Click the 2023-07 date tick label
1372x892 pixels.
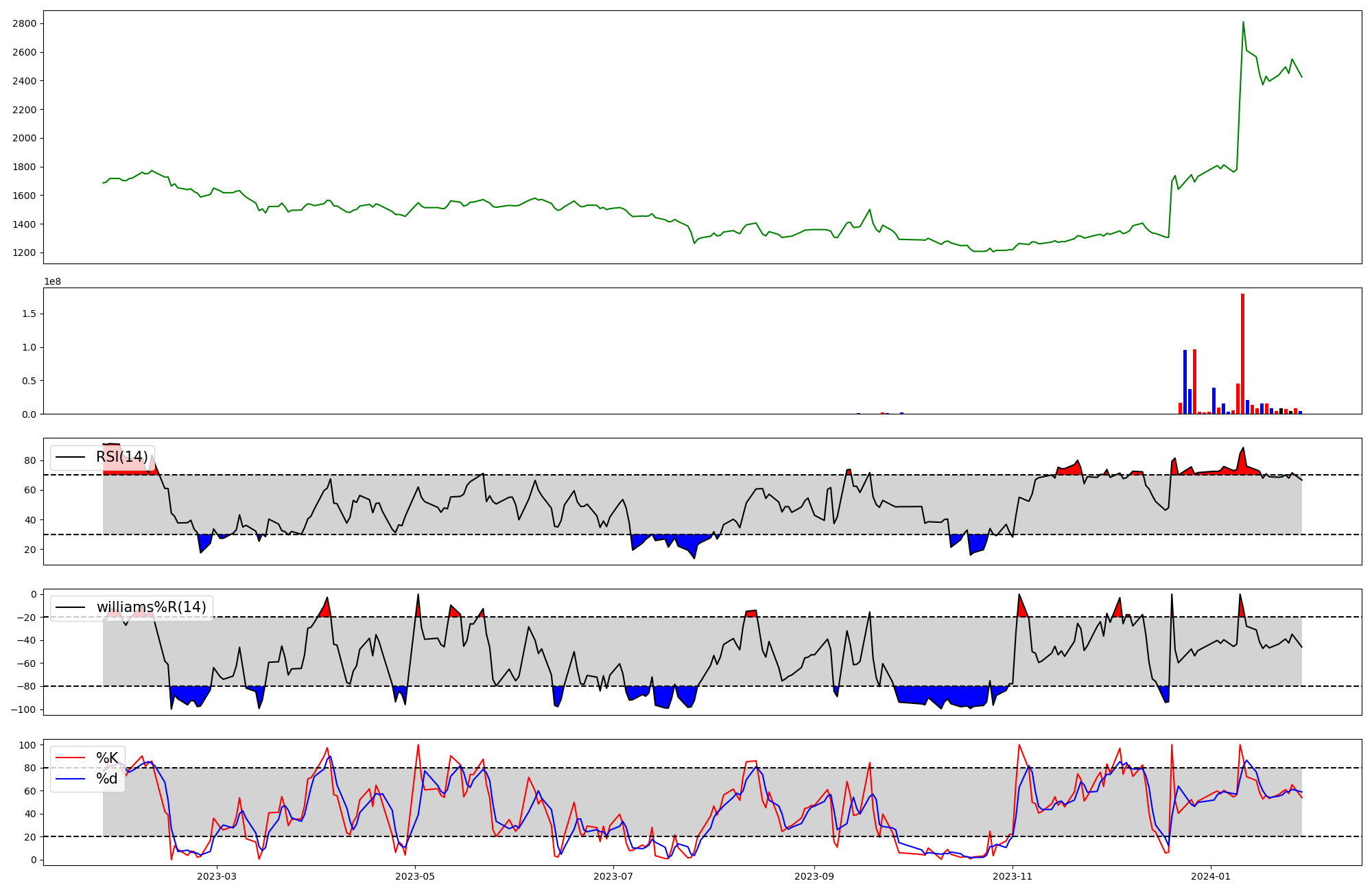pos(613,876)
